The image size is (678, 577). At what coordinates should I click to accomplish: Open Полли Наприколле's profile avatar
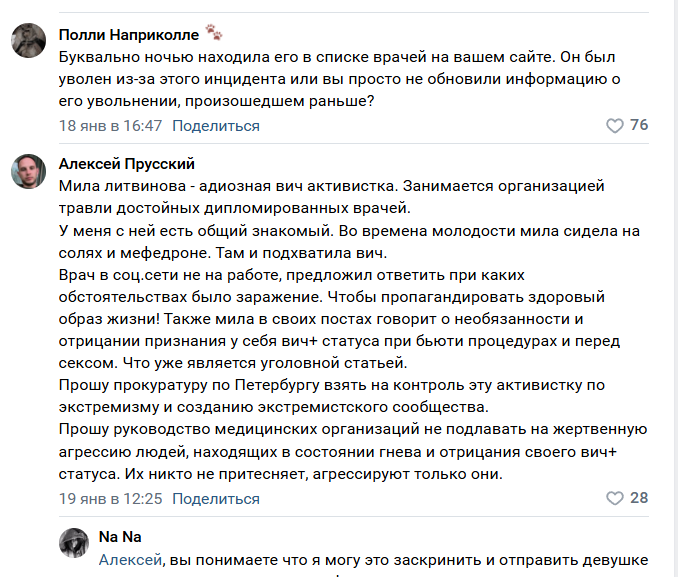pyautogui.click(x=27, y=41)
